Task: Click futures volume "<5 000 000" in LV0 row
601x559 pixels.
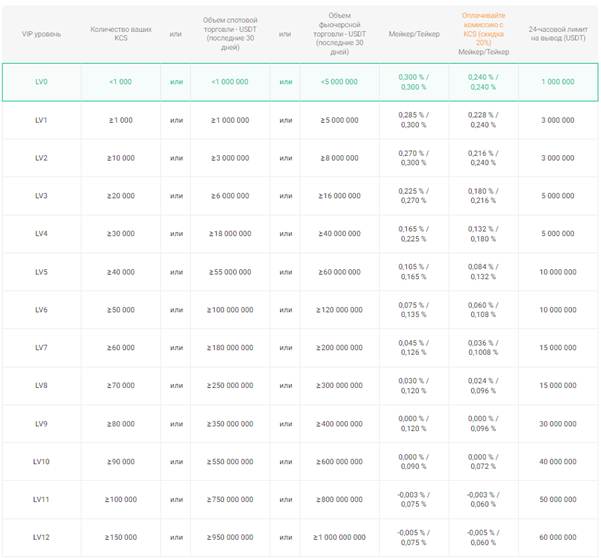Action: (x=339, y=82)
